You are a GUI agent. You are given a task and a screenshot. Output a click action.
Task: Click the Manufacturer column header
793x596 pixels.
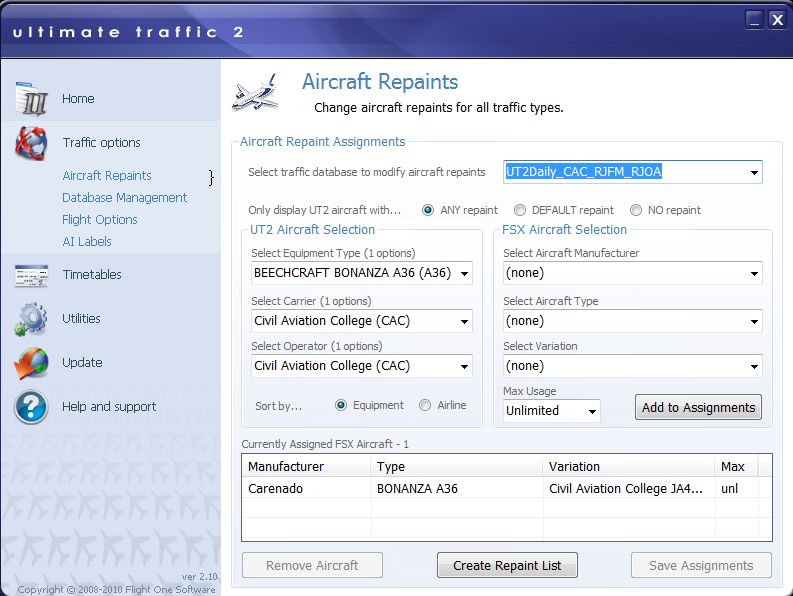pyautogui.click(x=306, y=466)
